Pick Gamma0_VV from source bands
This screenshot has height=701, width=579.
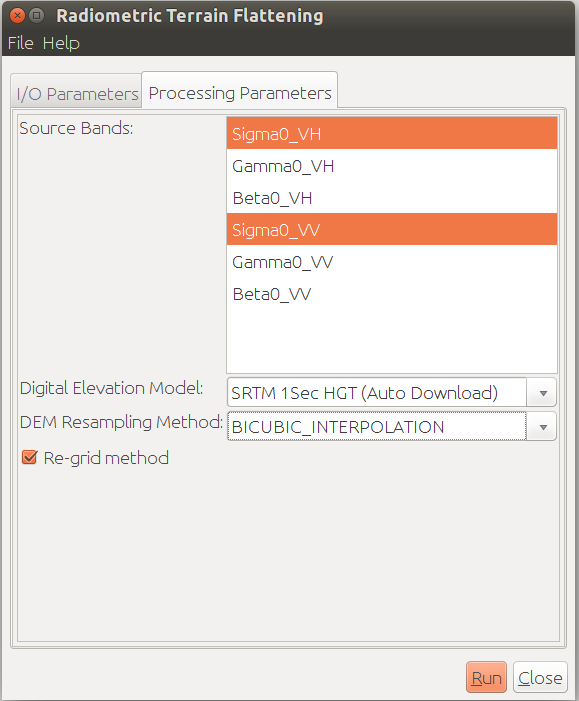pyautogui.click(x=392, y=262)
